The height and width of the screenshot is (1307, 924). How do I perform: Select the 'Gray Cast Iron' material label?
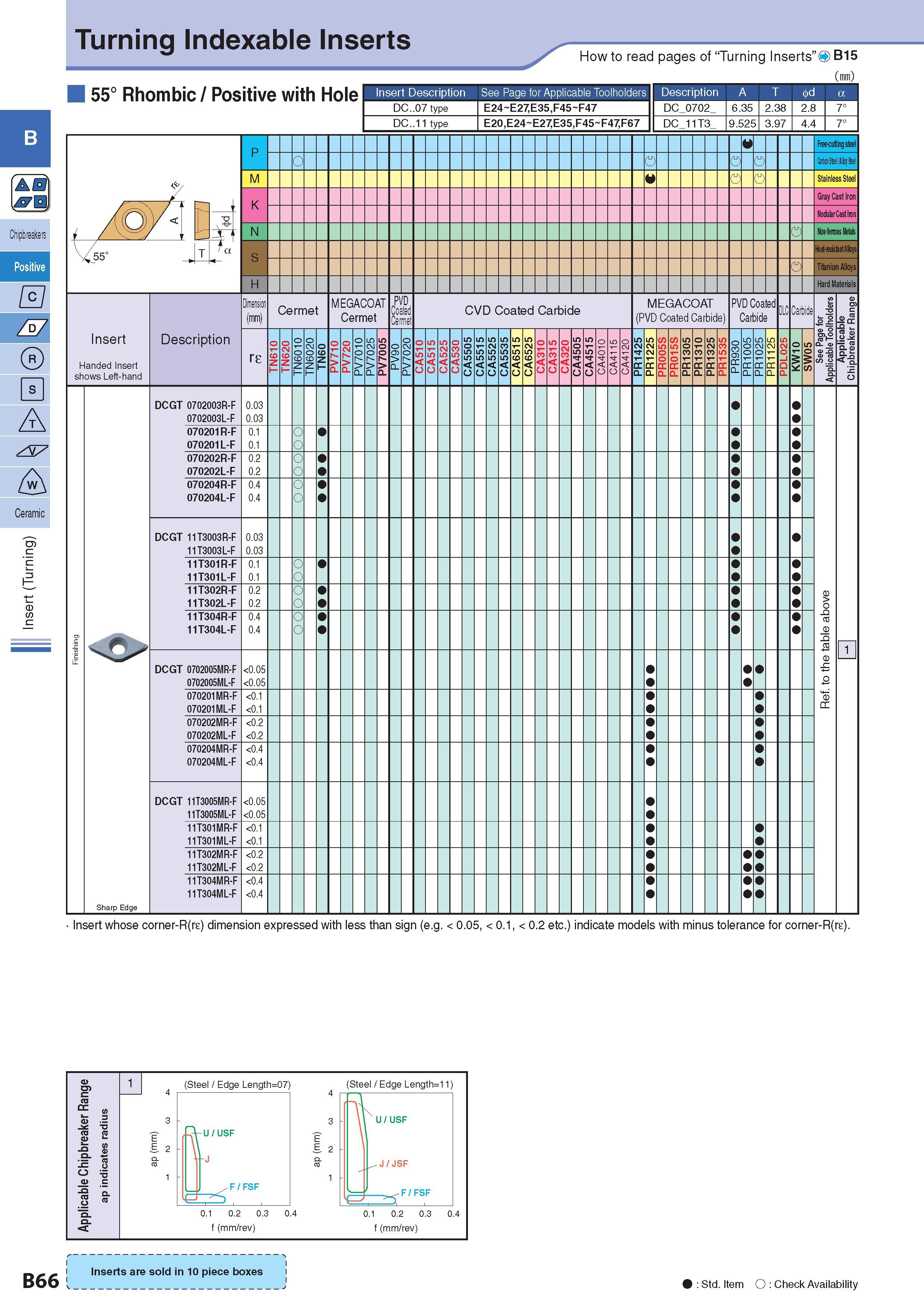click(836, 196)
